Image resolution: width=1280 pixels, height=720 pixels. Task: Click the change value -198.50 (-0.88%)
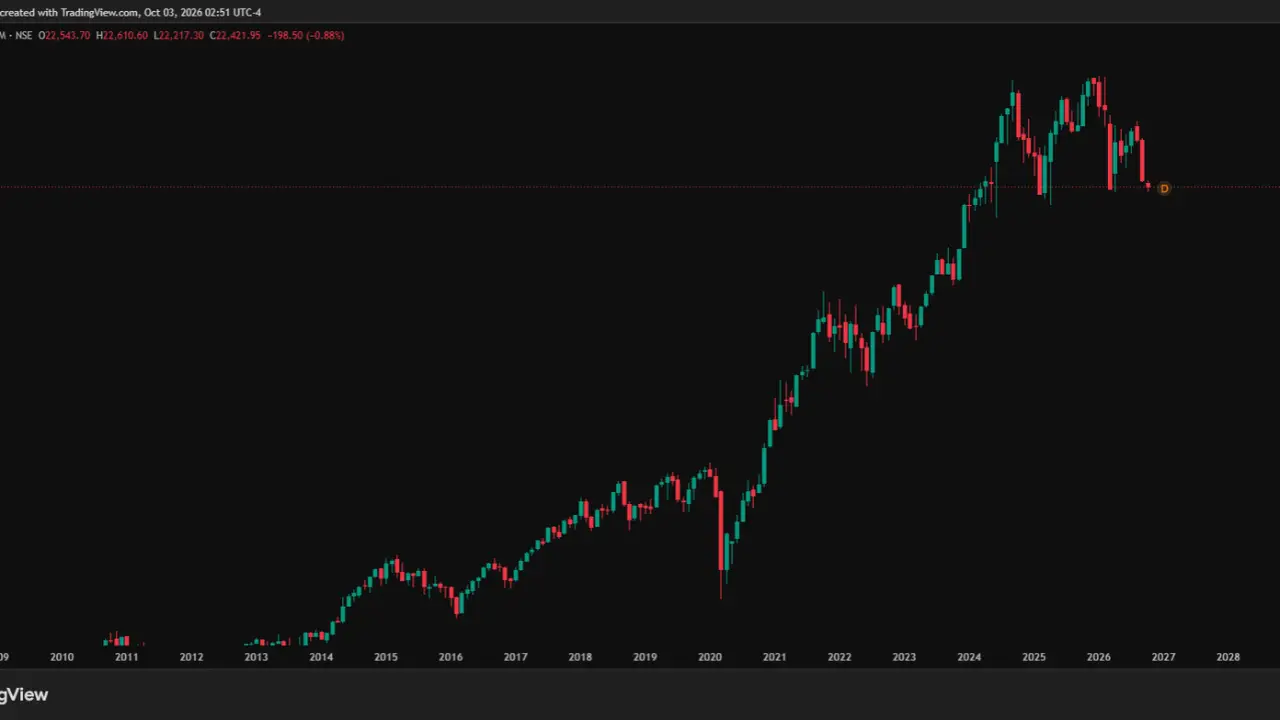pos(306,35)
